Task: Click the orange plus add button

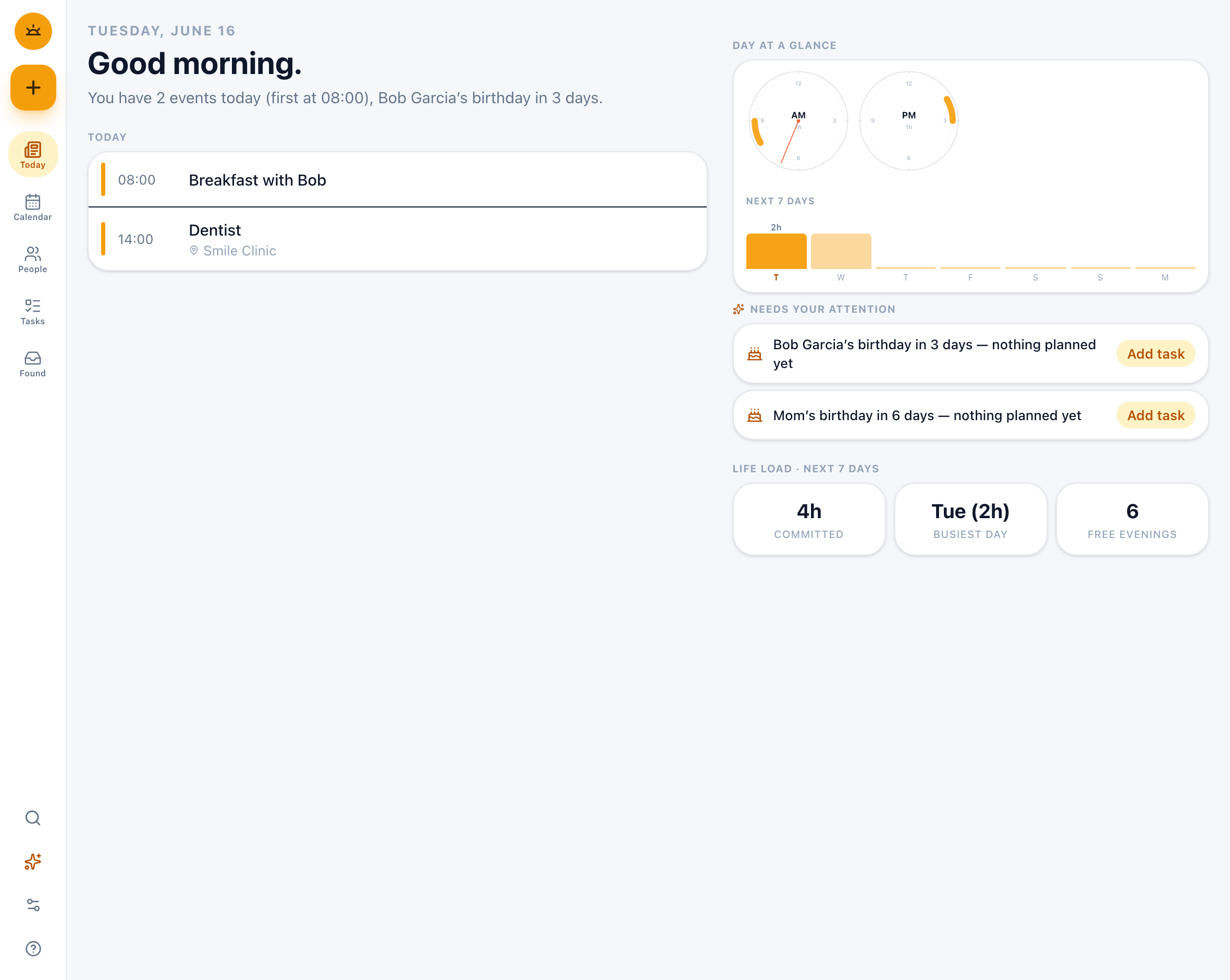Action: [33, 88]
